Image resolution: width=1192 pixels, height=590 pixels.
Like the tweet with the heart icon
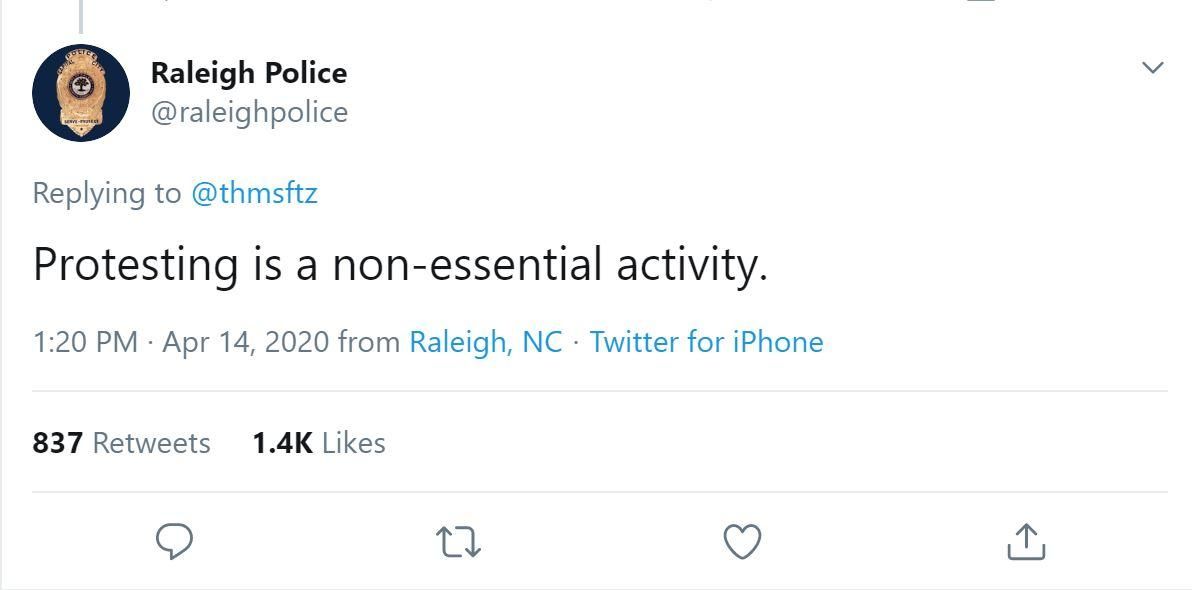(x=741, y=541)
